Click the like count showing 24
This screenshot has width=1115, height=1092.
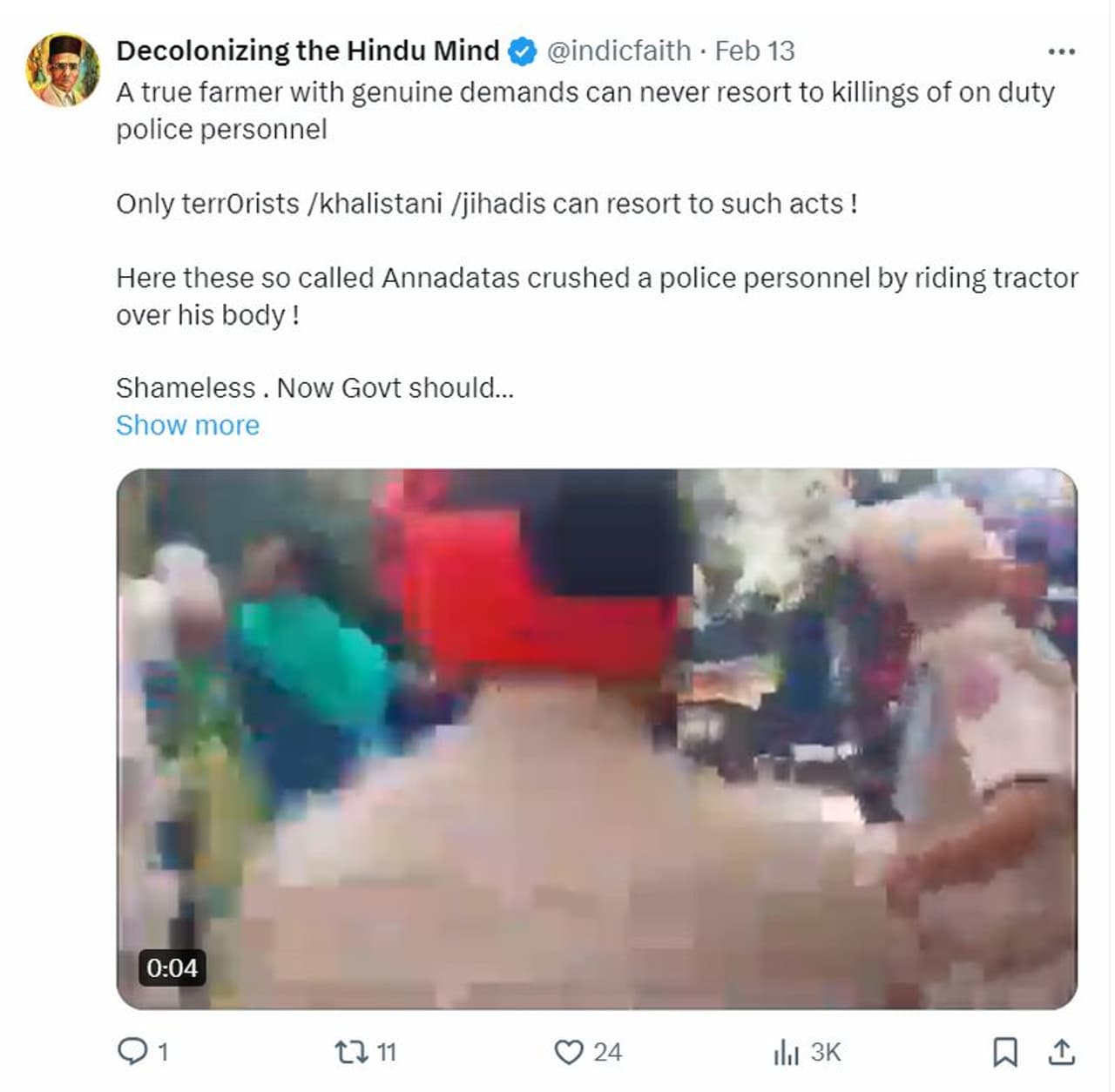point(607,1053)
